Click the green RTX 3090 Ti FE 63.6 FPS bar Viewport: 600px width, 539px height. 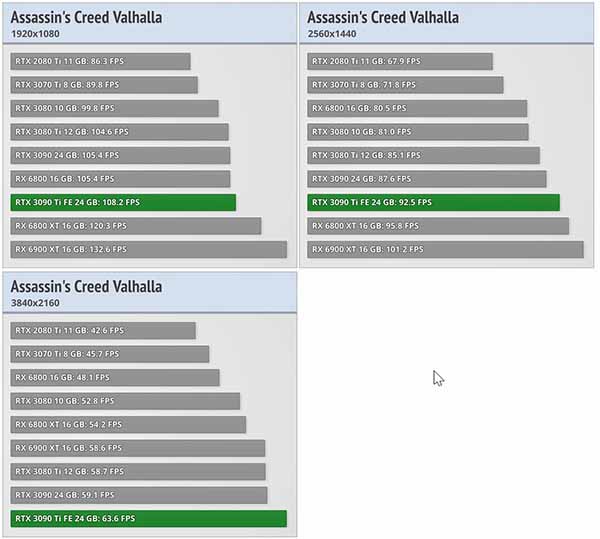coord(148,519)
